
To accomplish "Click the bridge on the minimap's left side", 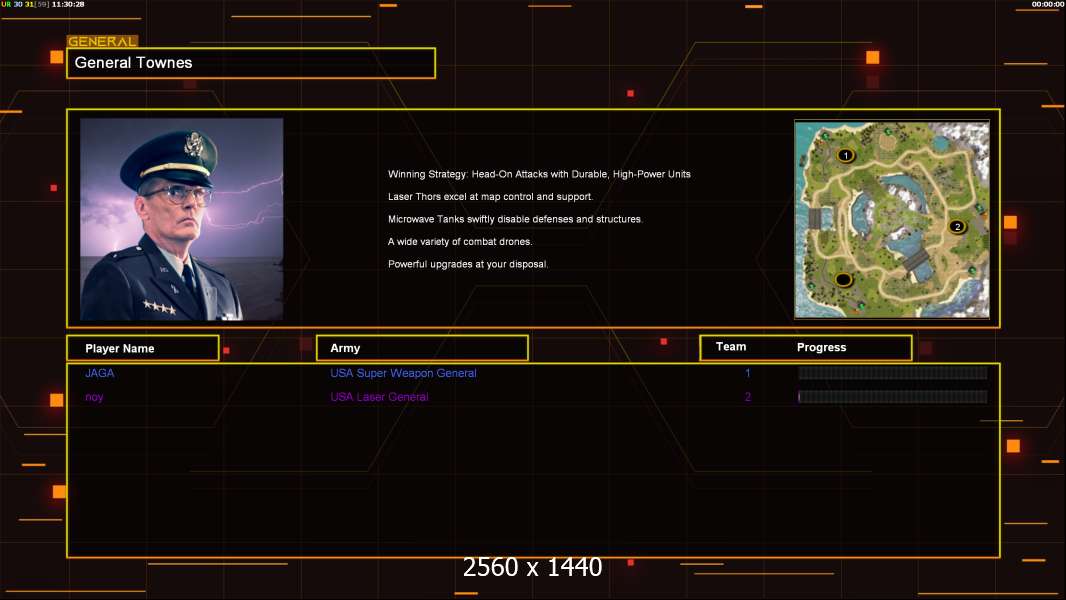I will [x=814, y=218].
